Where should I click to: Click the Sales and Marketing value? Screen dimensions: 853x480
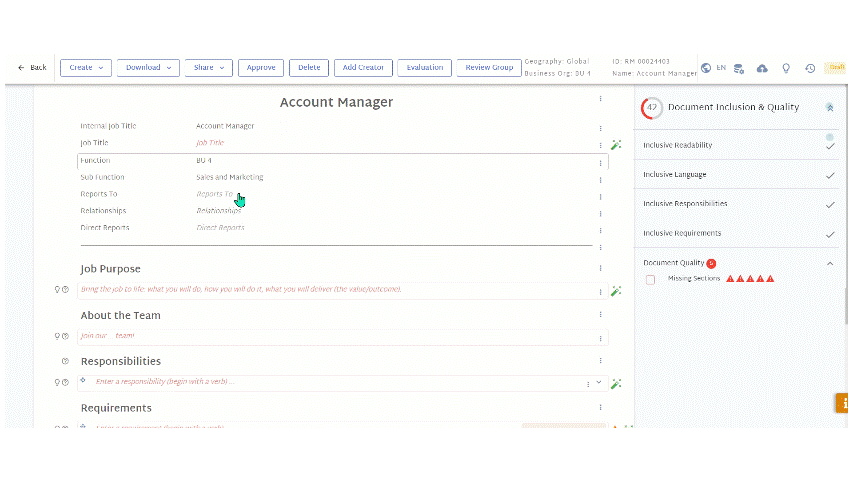point(230,177)
